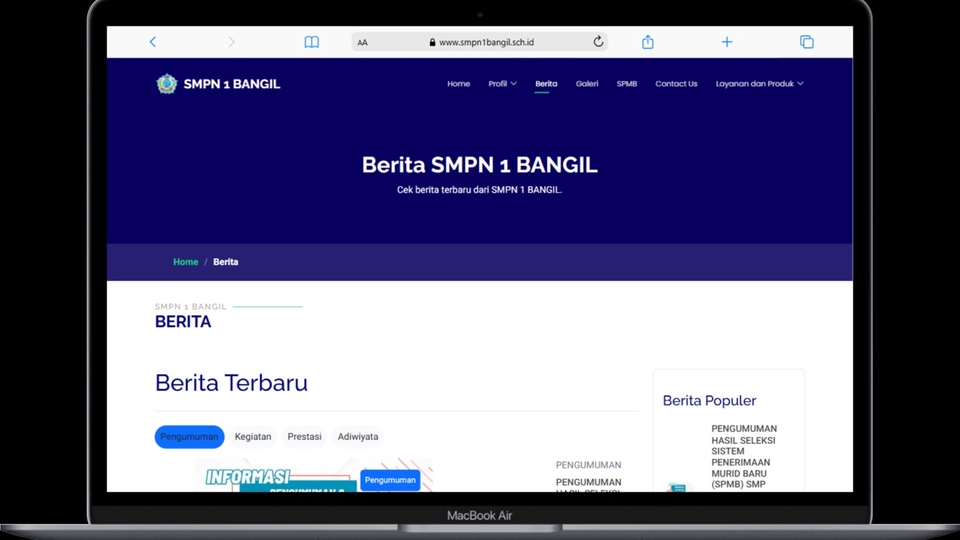Select the Adiwiyata filter tab
Viewport: 960px width, 540px height.
pyautogui.click(x=358, y=437)
